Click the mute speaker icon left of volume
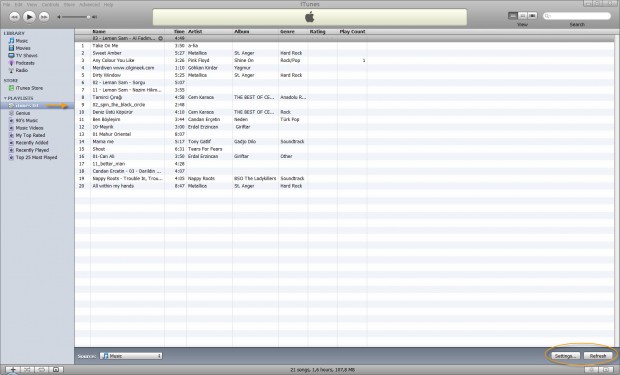Viewport: 620px width, 375px height. 59,17
